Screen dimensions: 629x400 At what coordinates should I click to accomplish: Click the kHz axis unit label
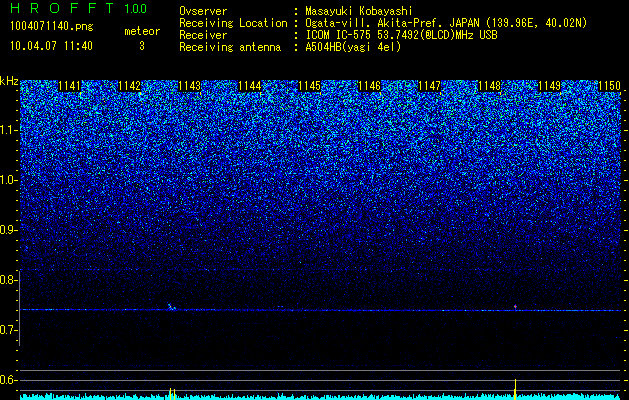[9, 81]
